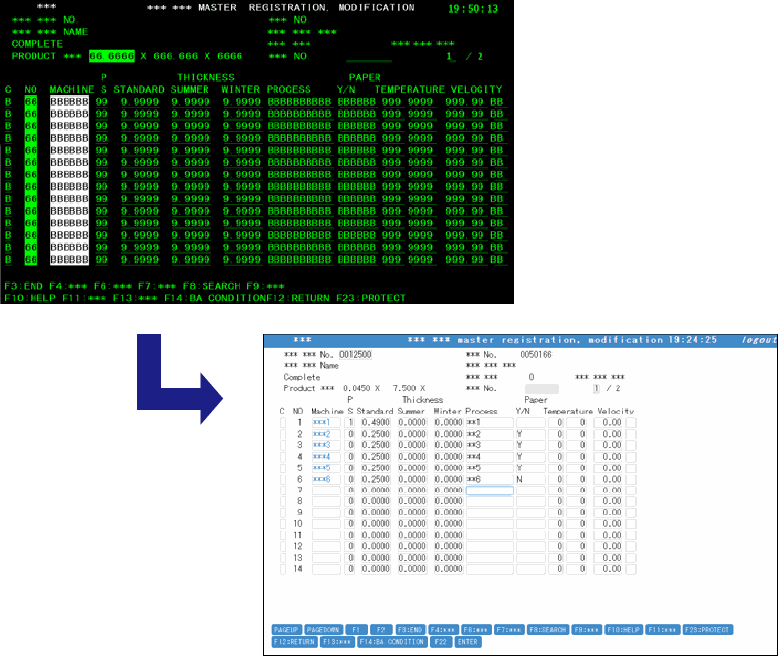Click the ENTER blue button
778x656 pixels.
(468, 642)
